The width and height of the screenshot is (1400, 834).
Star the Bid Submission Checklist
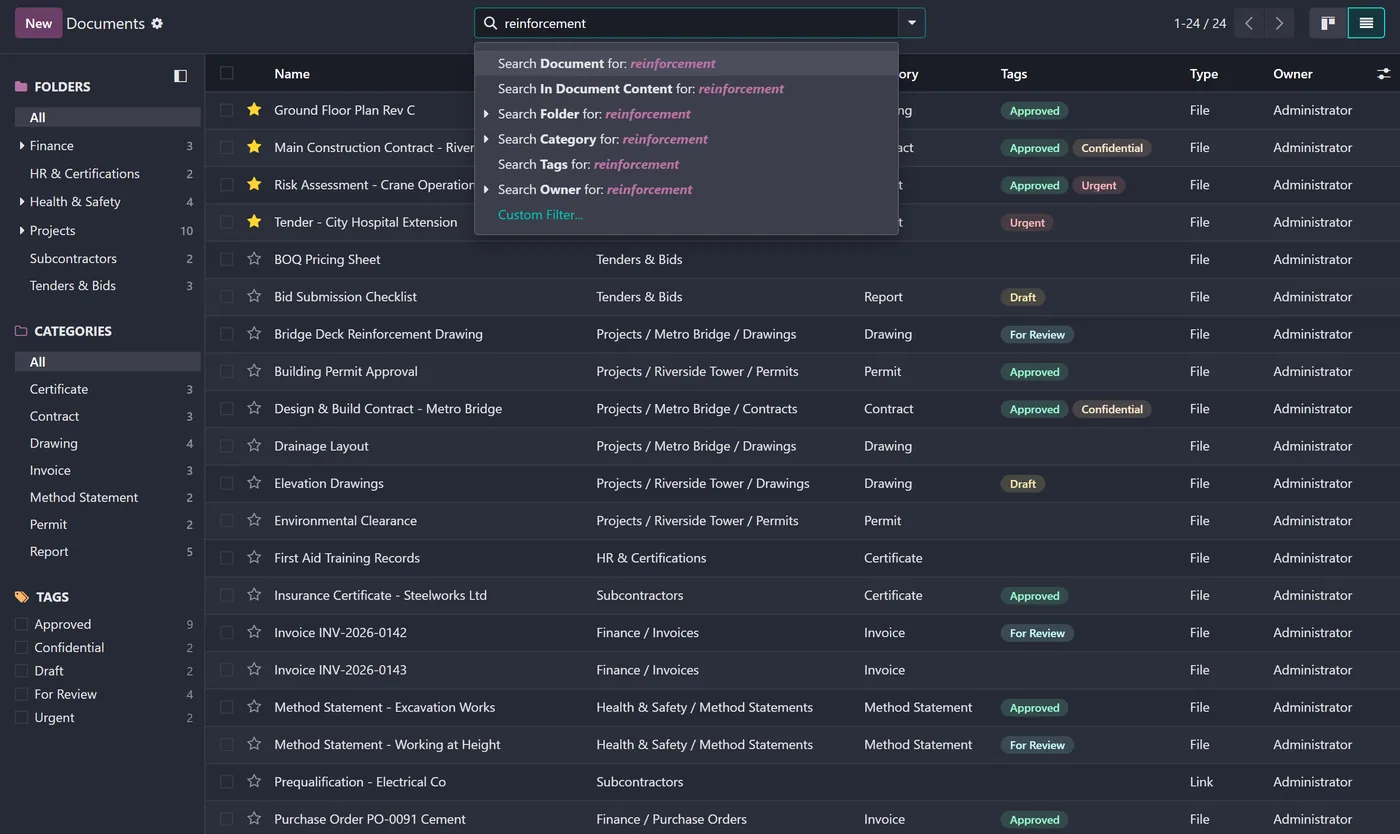254,296
